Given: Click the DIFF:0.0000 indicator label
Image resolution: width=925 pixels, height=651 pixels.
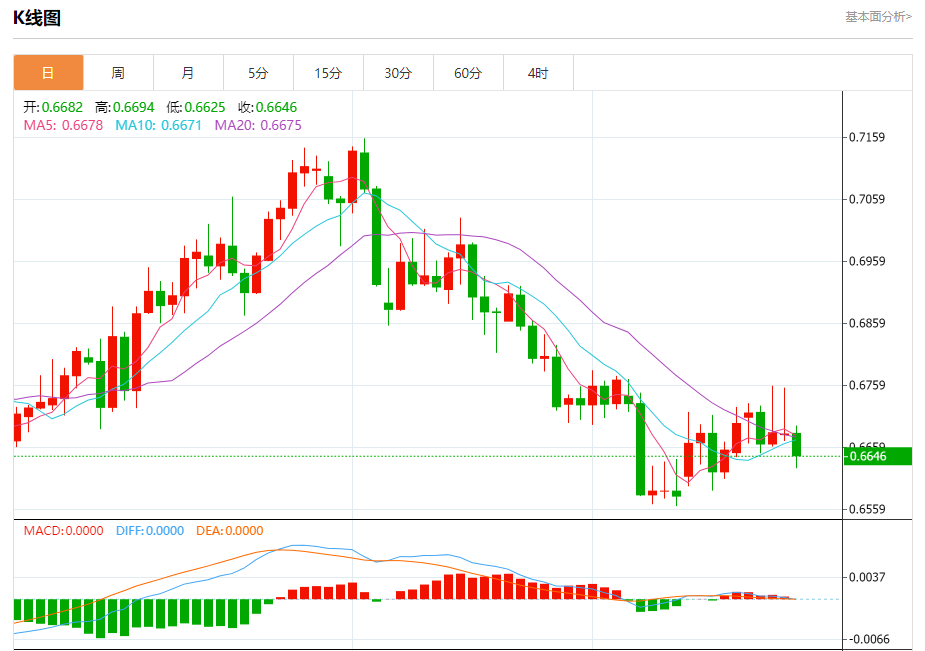Looking at the screenshot, I should pos(150,531).
